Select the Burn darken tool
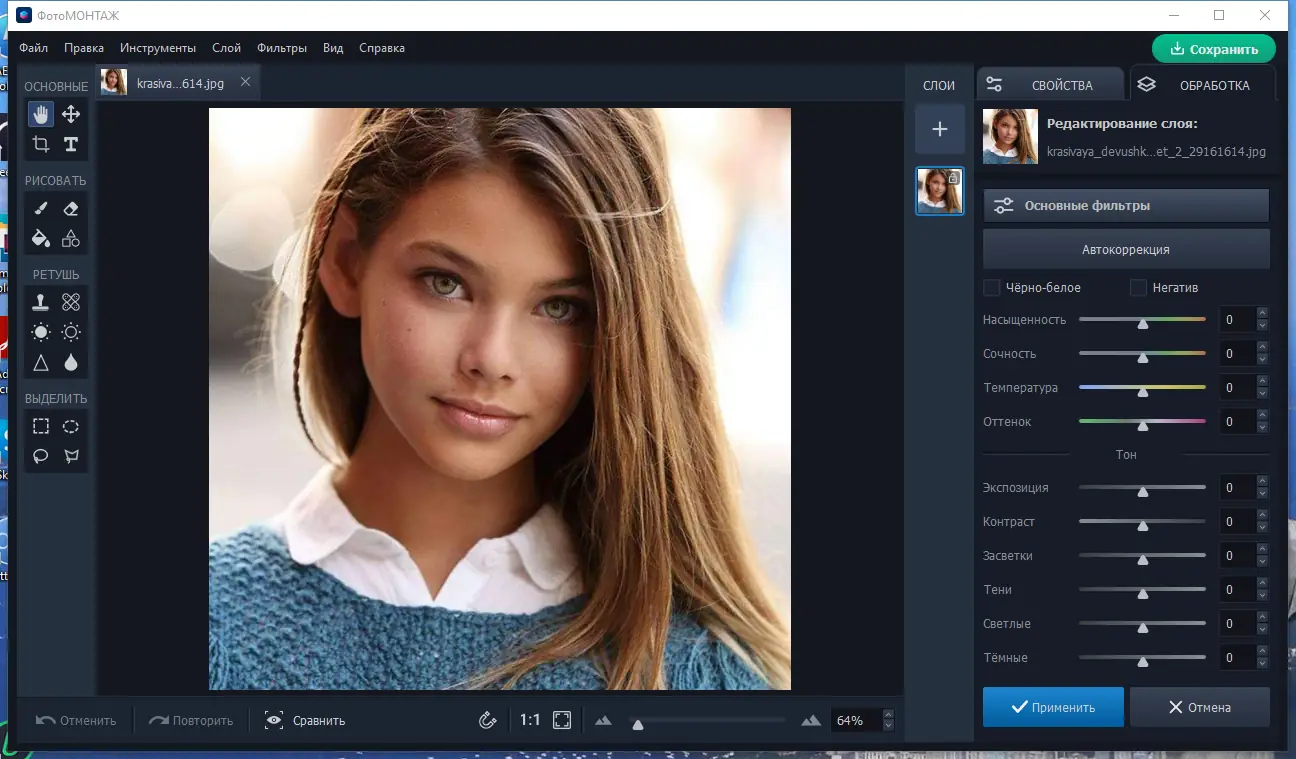Screen dimensions: 1296x759 71,332
